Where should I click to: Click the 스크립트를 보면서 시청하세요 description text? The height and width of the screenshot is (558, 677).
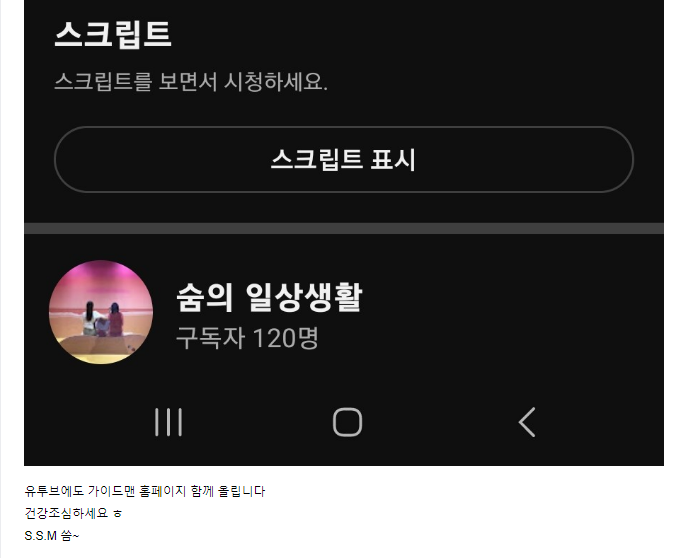pyautogui.click(x=191, y=81)
